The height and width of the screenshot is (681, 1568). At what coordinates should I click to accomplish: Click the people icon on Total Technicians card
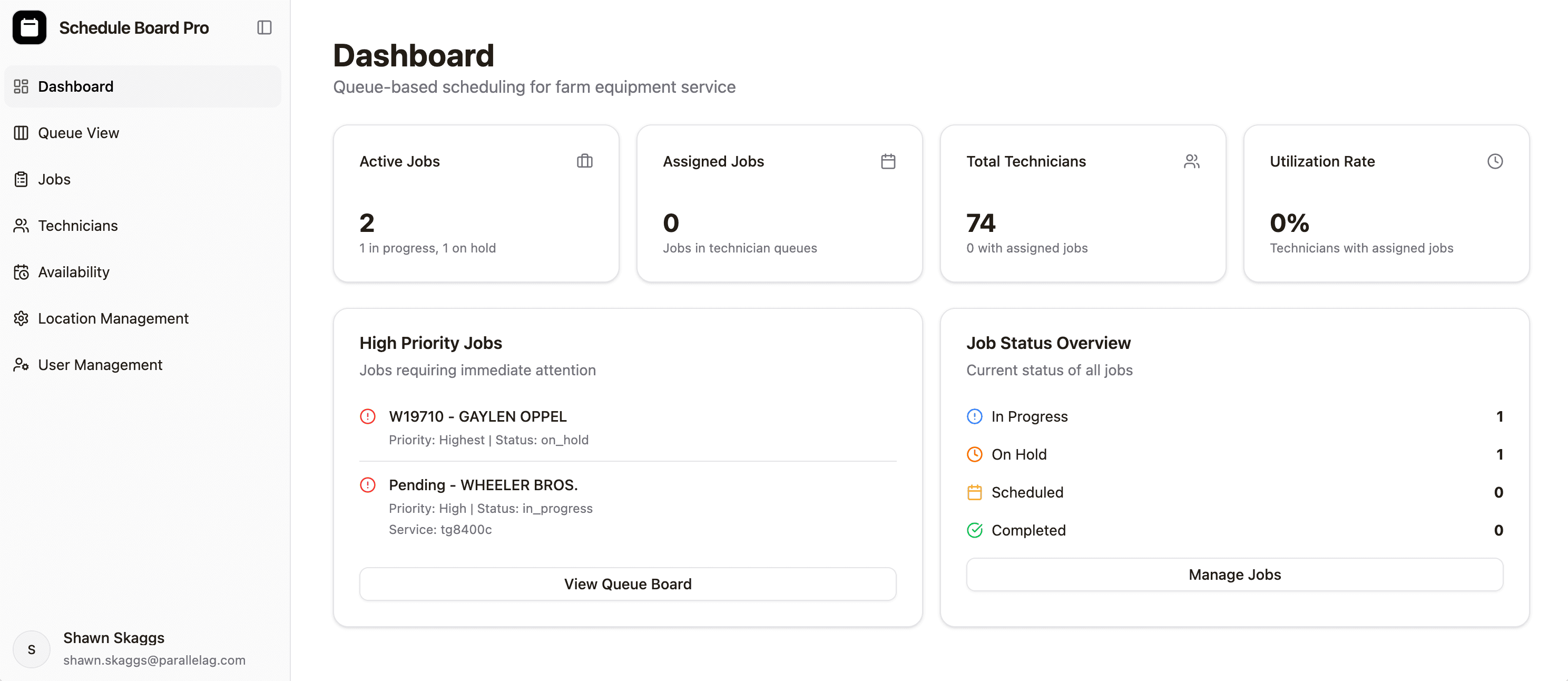pyautogui.click(x=1192, y=161)
